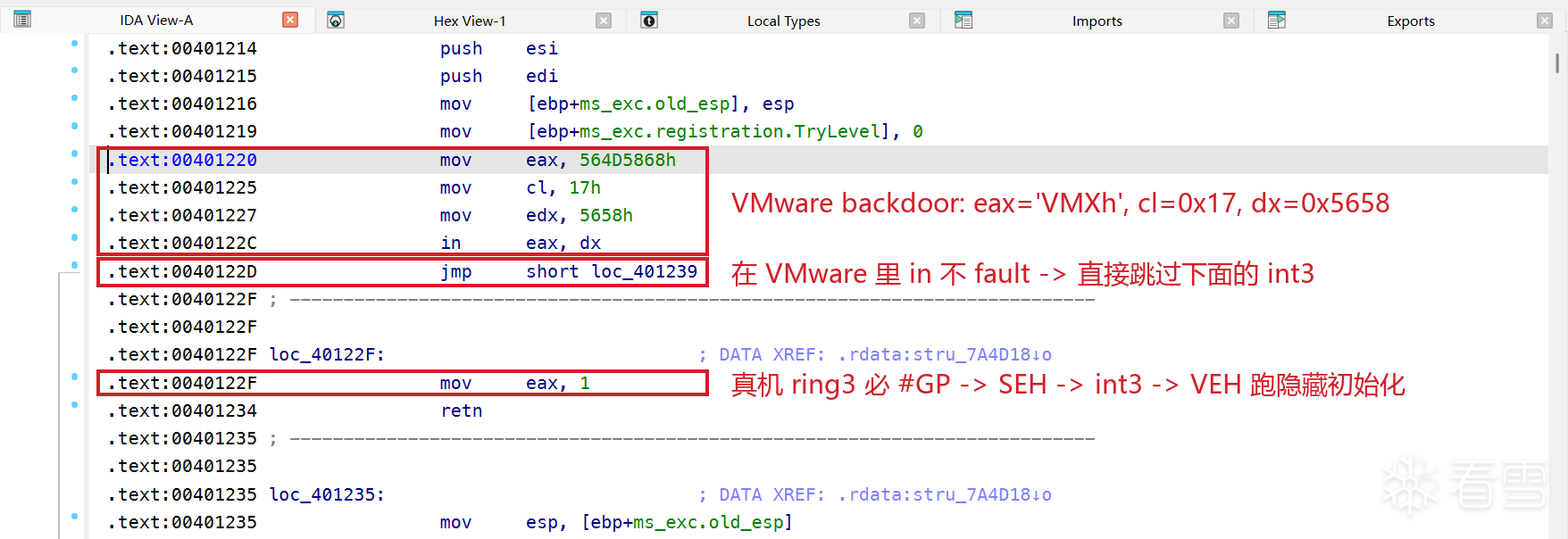Click the Hex View-1 tab icon
This screenshot has width=1568, height=539.
[x=336, y=20]
